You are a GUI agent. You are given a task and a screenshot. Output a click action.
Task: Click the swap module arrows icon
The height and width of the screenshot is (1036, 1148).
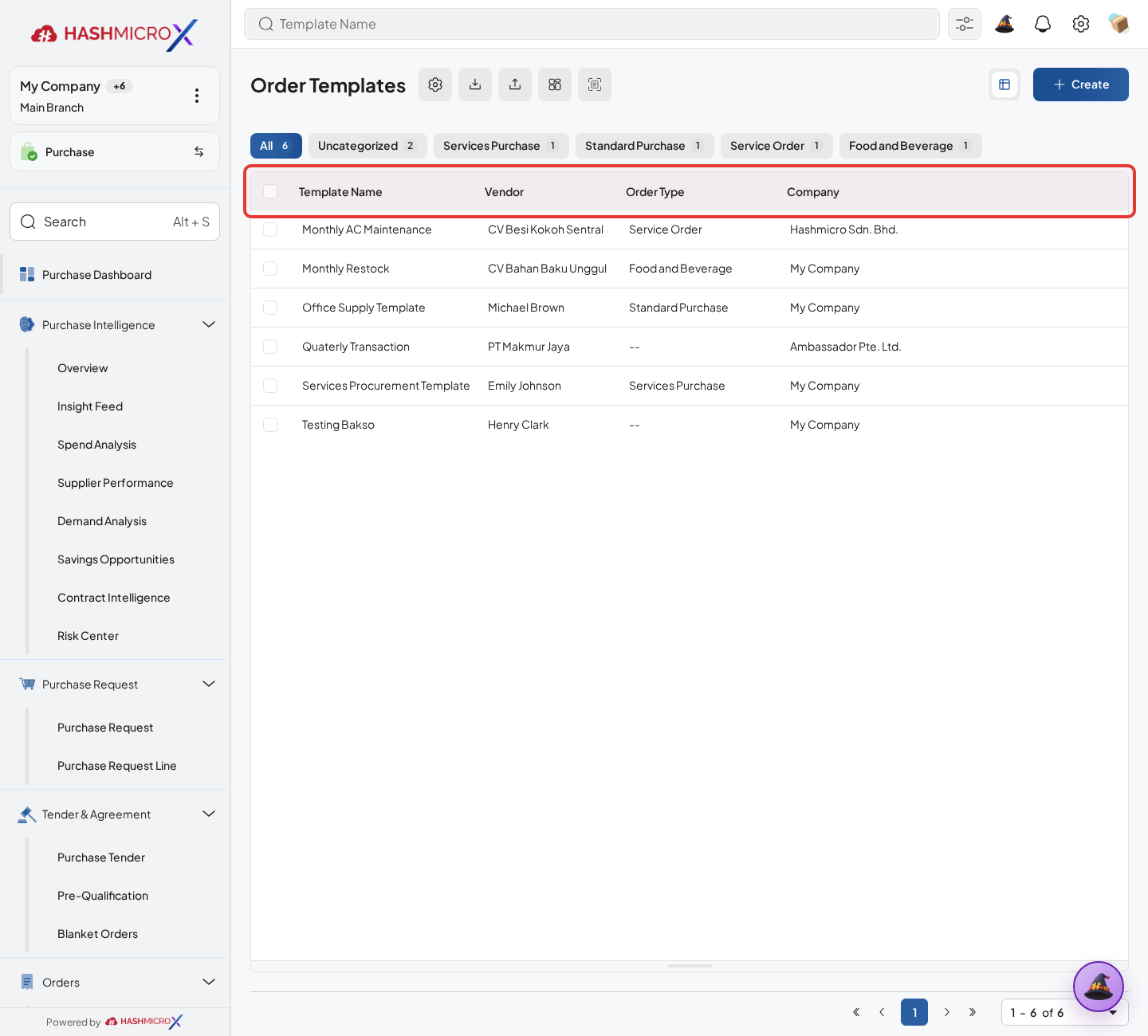[199, 151]
